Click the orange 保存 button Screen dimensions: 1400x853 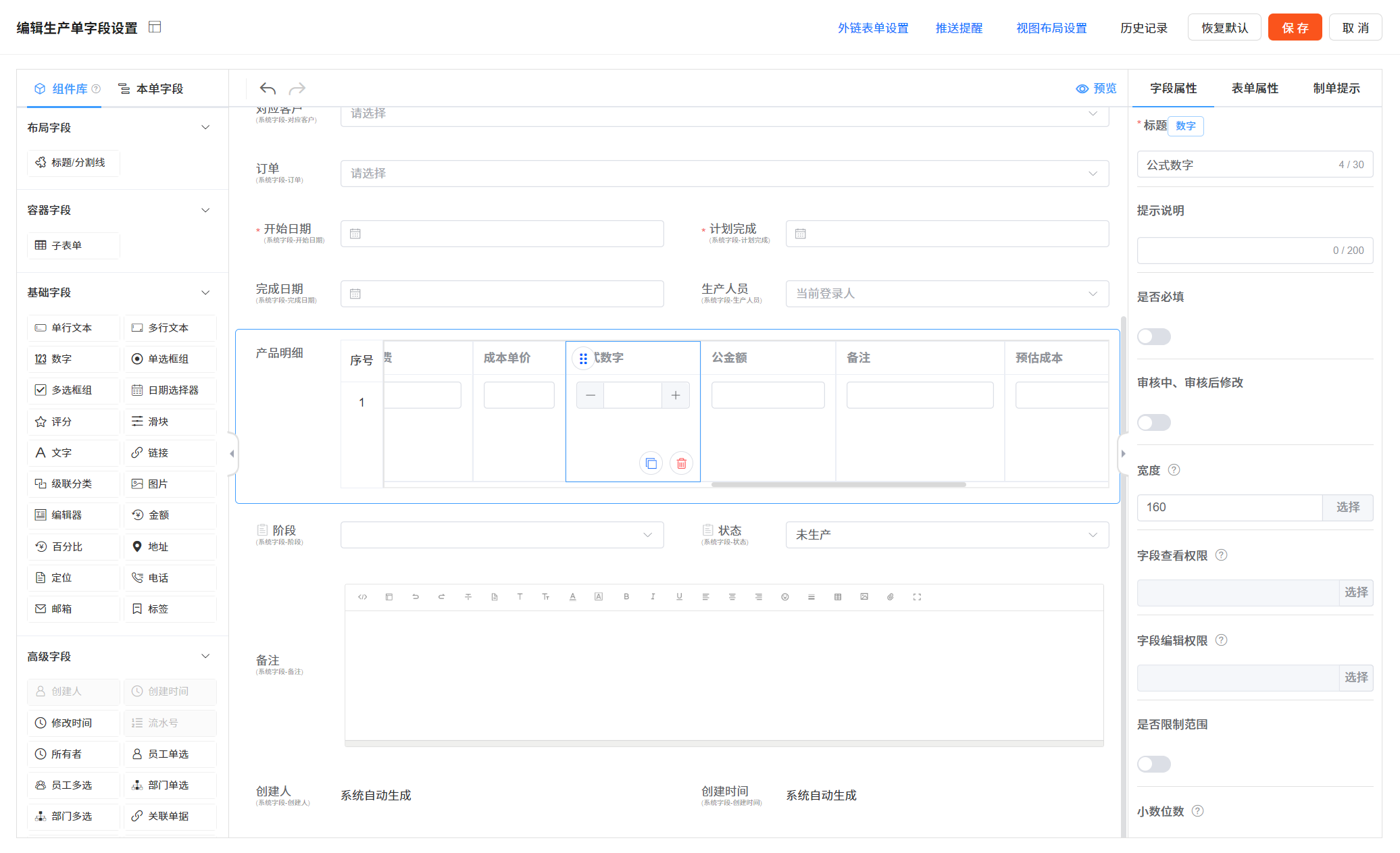click(1294, 28)
